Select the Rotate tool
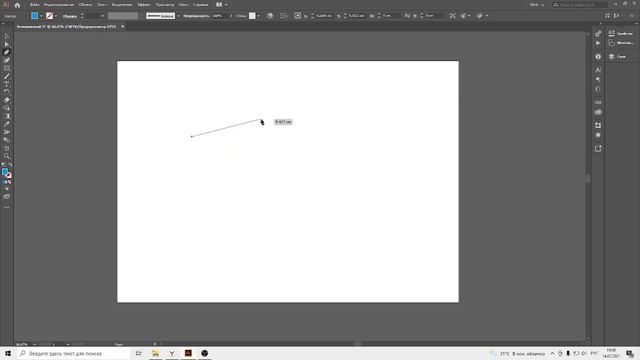The height and width of the screenshot is (360, 640). pyautogui.click(x=7, y=92)
